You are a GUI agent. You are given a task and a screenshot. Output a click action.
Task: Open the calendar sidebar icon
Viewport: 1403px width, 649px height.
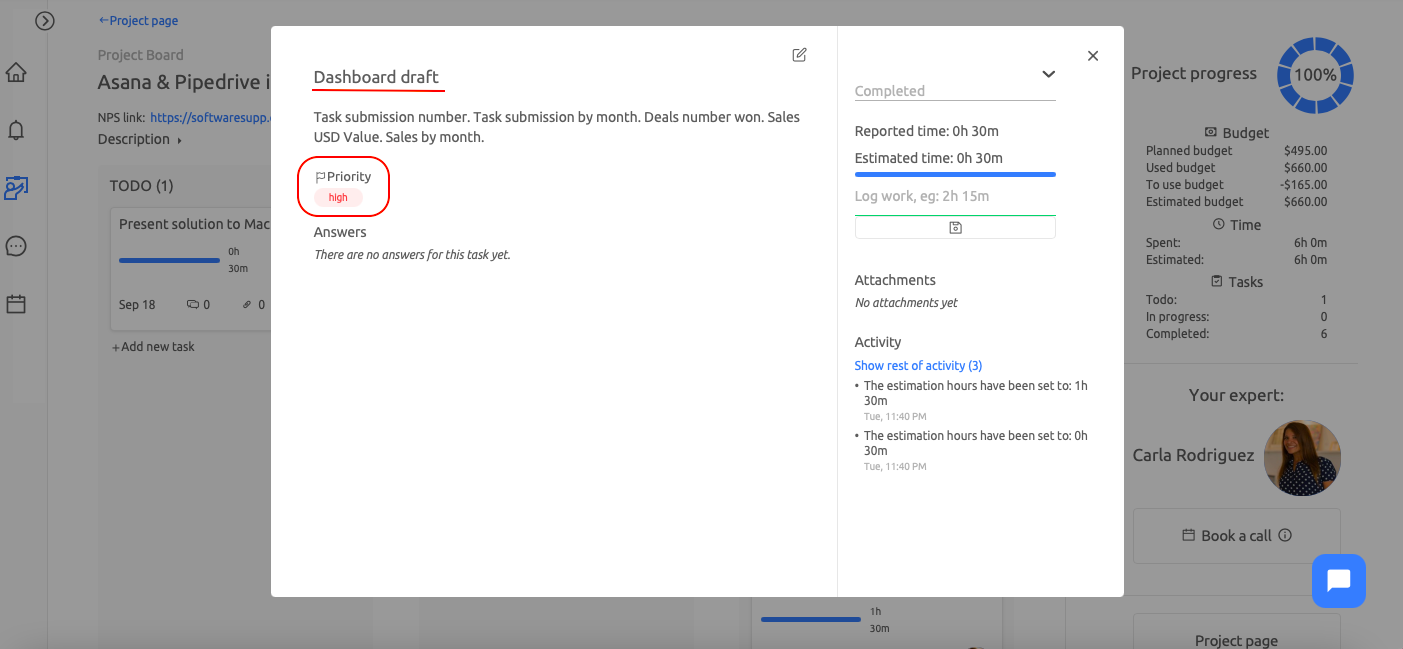tap(16, 304)
